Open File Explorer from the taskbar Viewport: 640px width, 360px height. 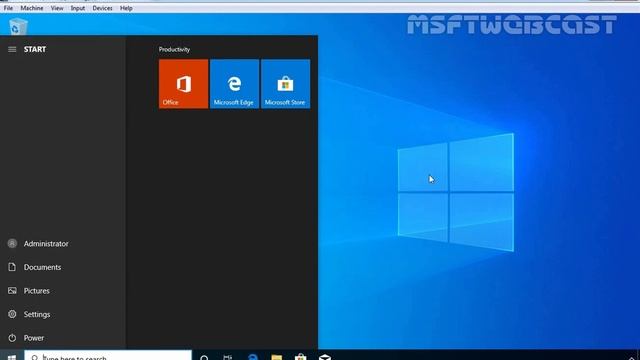tap(277, 356)
